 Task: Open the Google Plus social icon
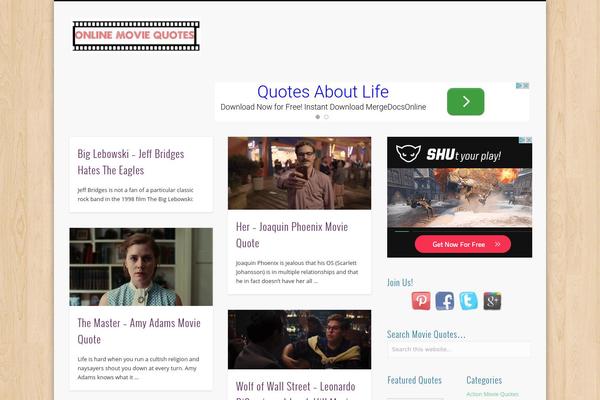coord(492,300)
